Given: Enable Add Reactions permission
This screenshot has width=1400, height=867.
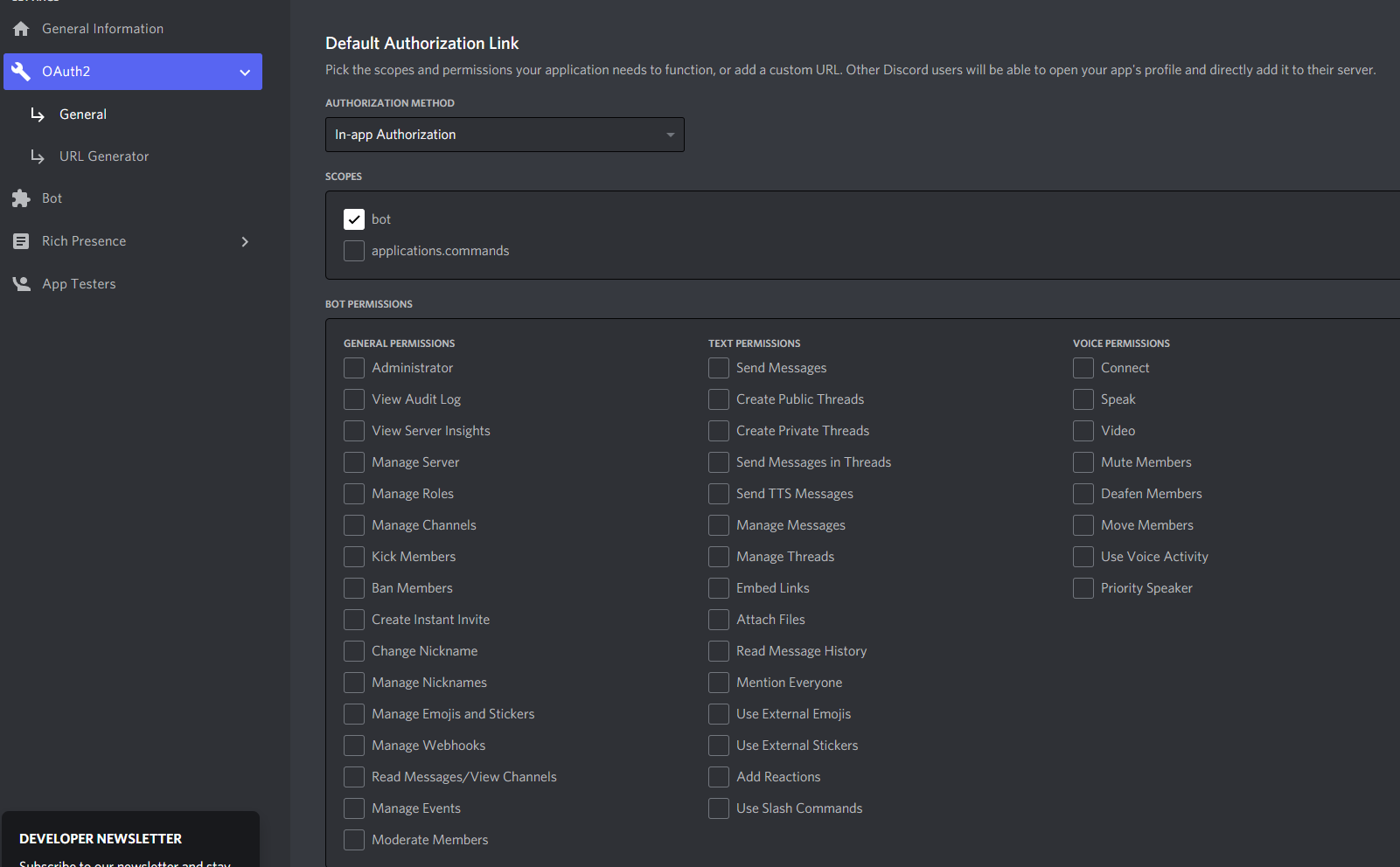Looking at the screenshot, I should click(719, 777).
